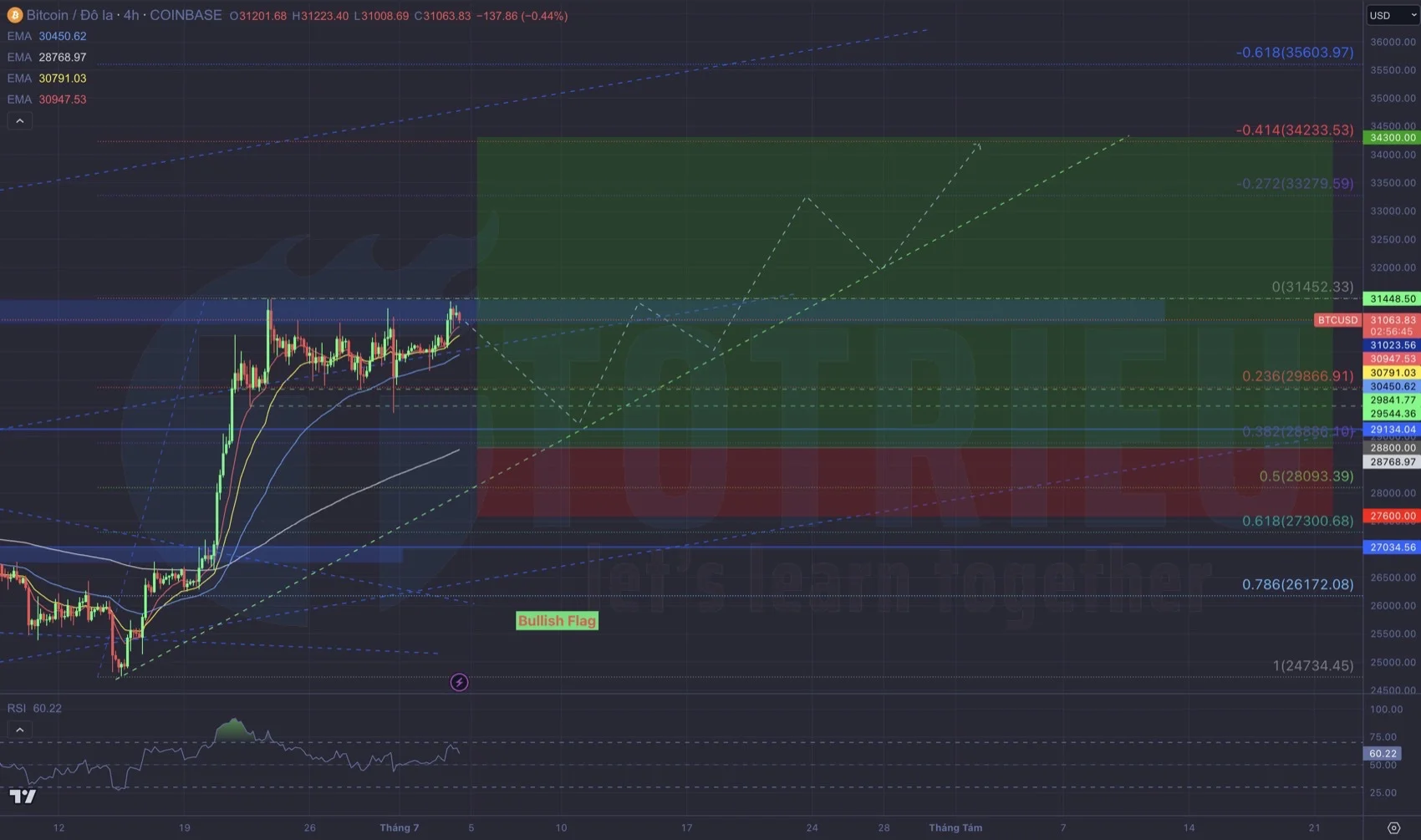Image resolution: width=1421 pixels, height=840 pixels.
Task: Click the 31448.50 price label on the price scale
Action: [1391, 298]
